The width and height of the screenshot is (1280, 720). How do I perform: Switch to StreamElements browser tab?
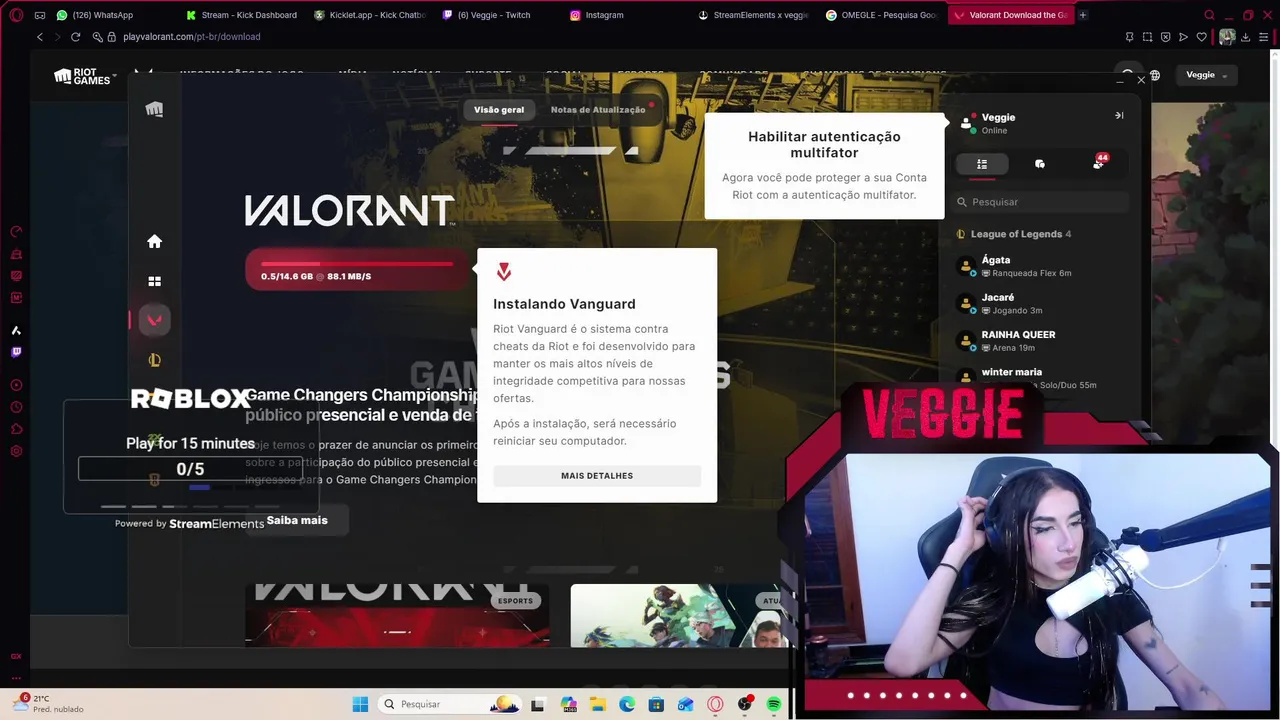[x=754, y=15]
